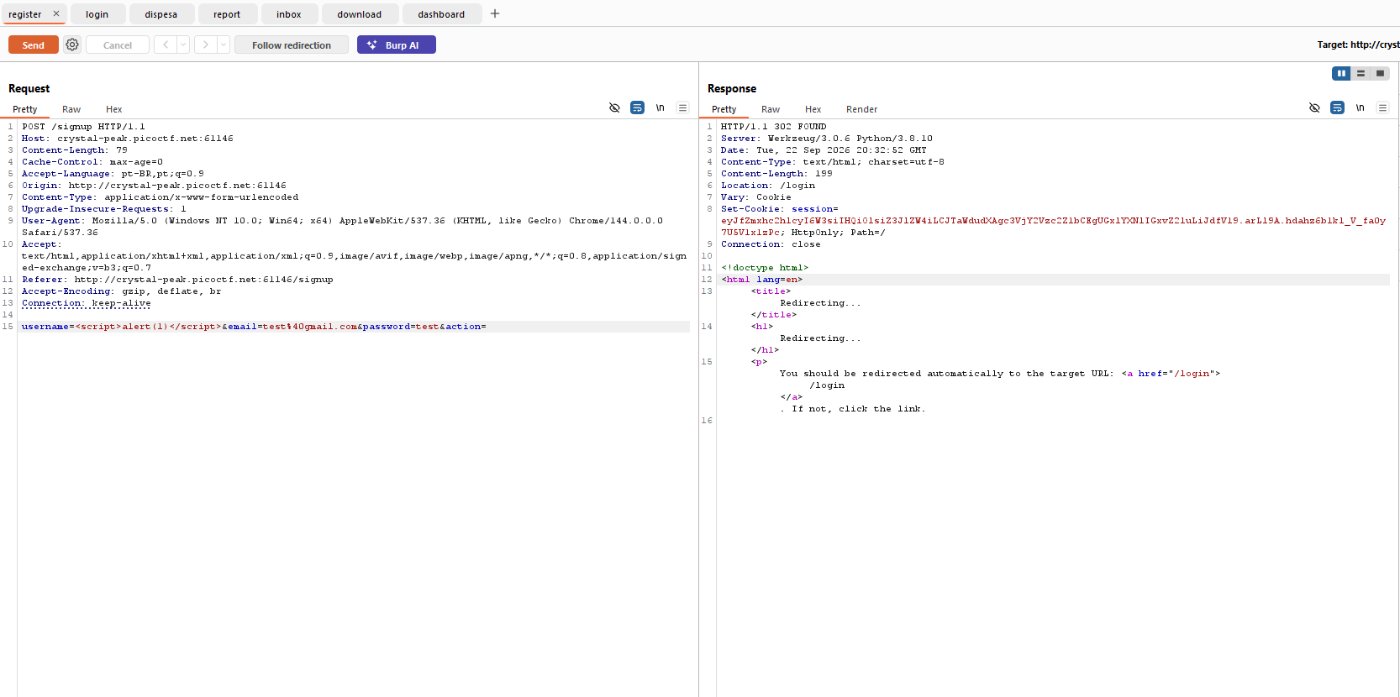
Task: Select combined tabbed layout view
Action: (x=1380, y=73)
